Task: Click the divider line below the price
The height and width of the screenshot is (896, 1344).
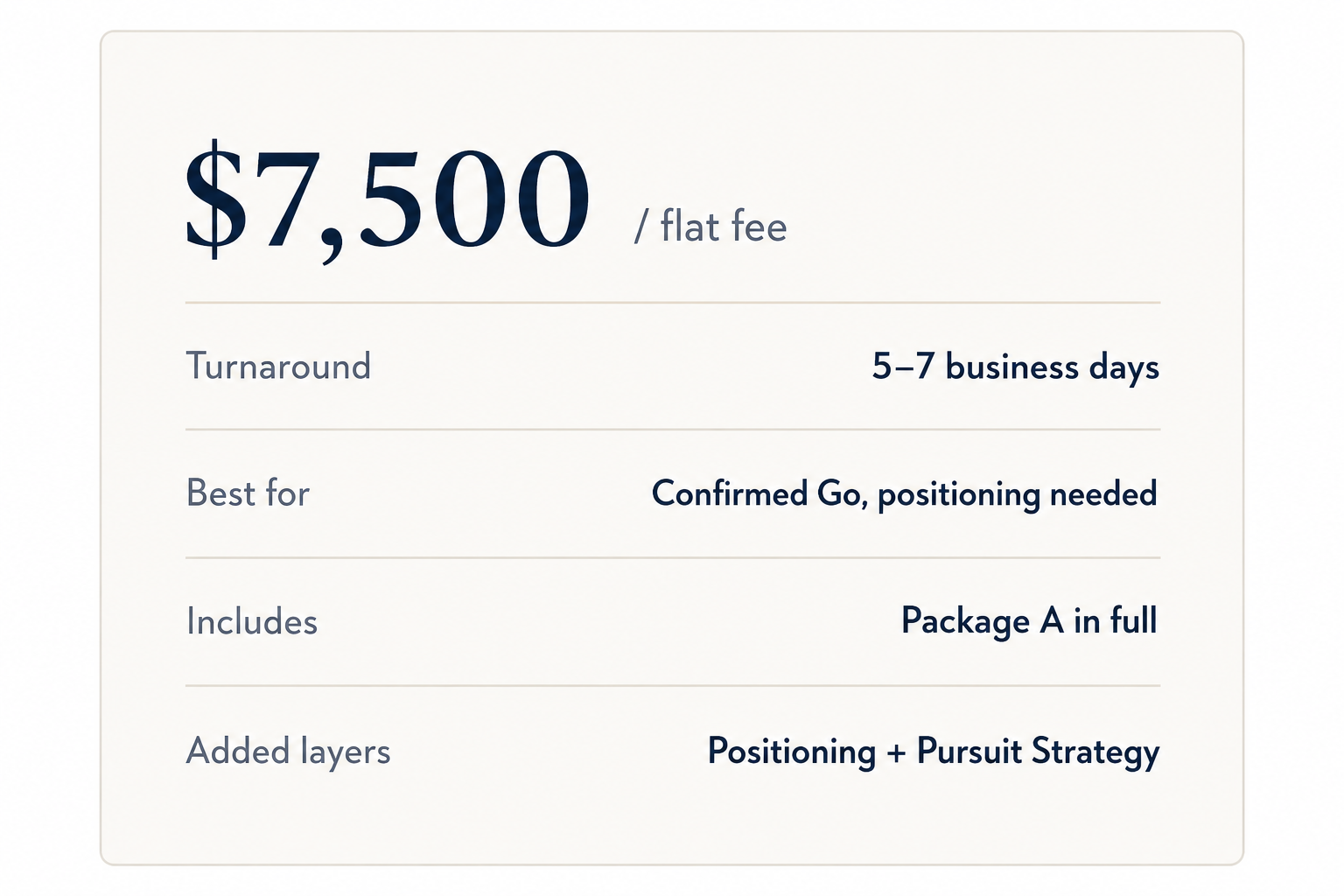Action: pyautogui.click(x=673, y=303)
